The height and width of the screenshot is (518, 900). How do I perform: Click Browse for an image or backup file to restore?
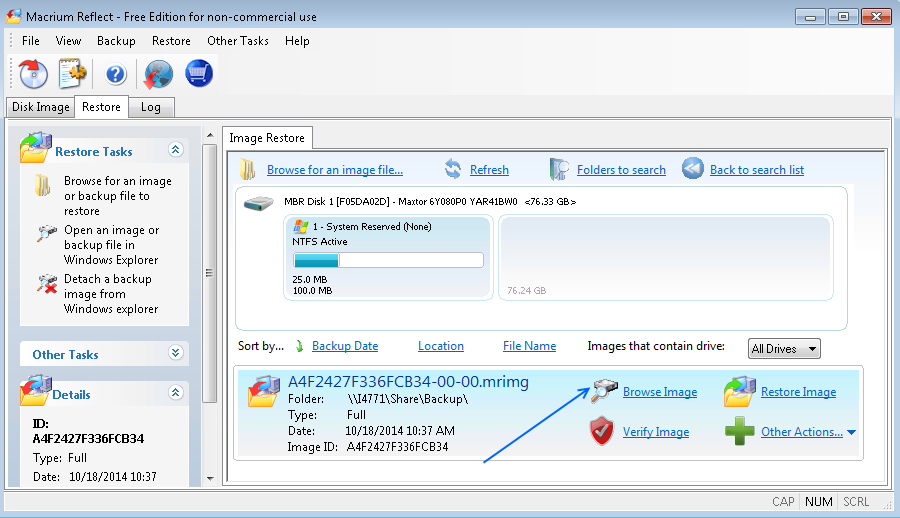click(x=118, y=196)
